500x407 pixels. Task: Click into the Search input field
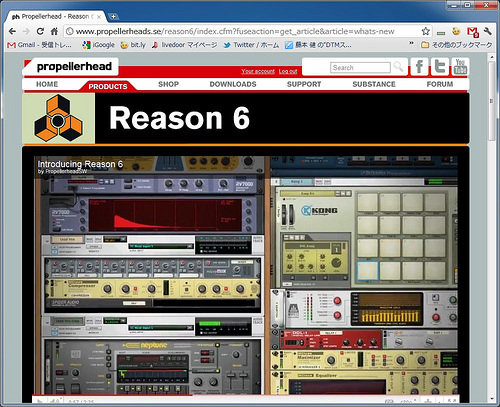pyautogui.click(x=360, y=68)
